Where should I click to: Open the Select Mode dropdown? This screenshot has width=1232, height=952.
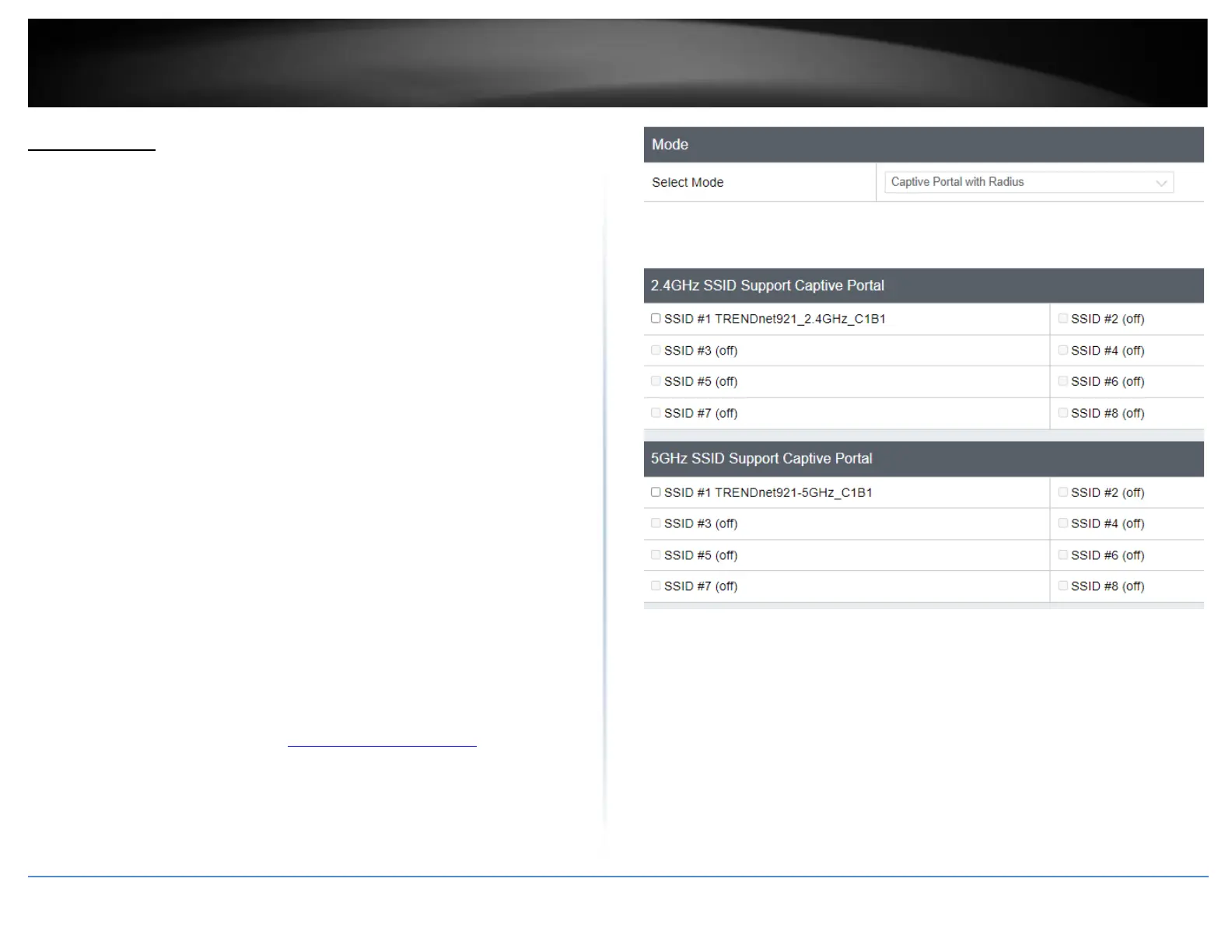coord(1028,182)
